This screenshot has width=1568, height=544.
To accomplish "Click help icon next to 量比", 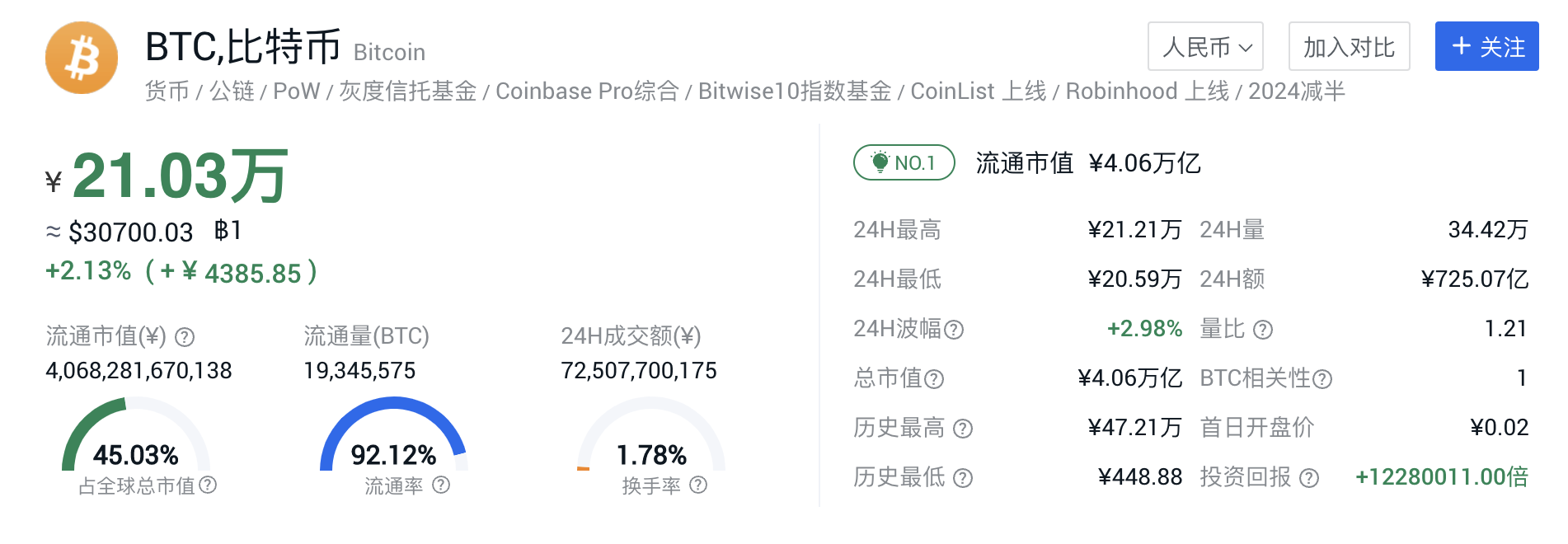I will (1263, 330).
